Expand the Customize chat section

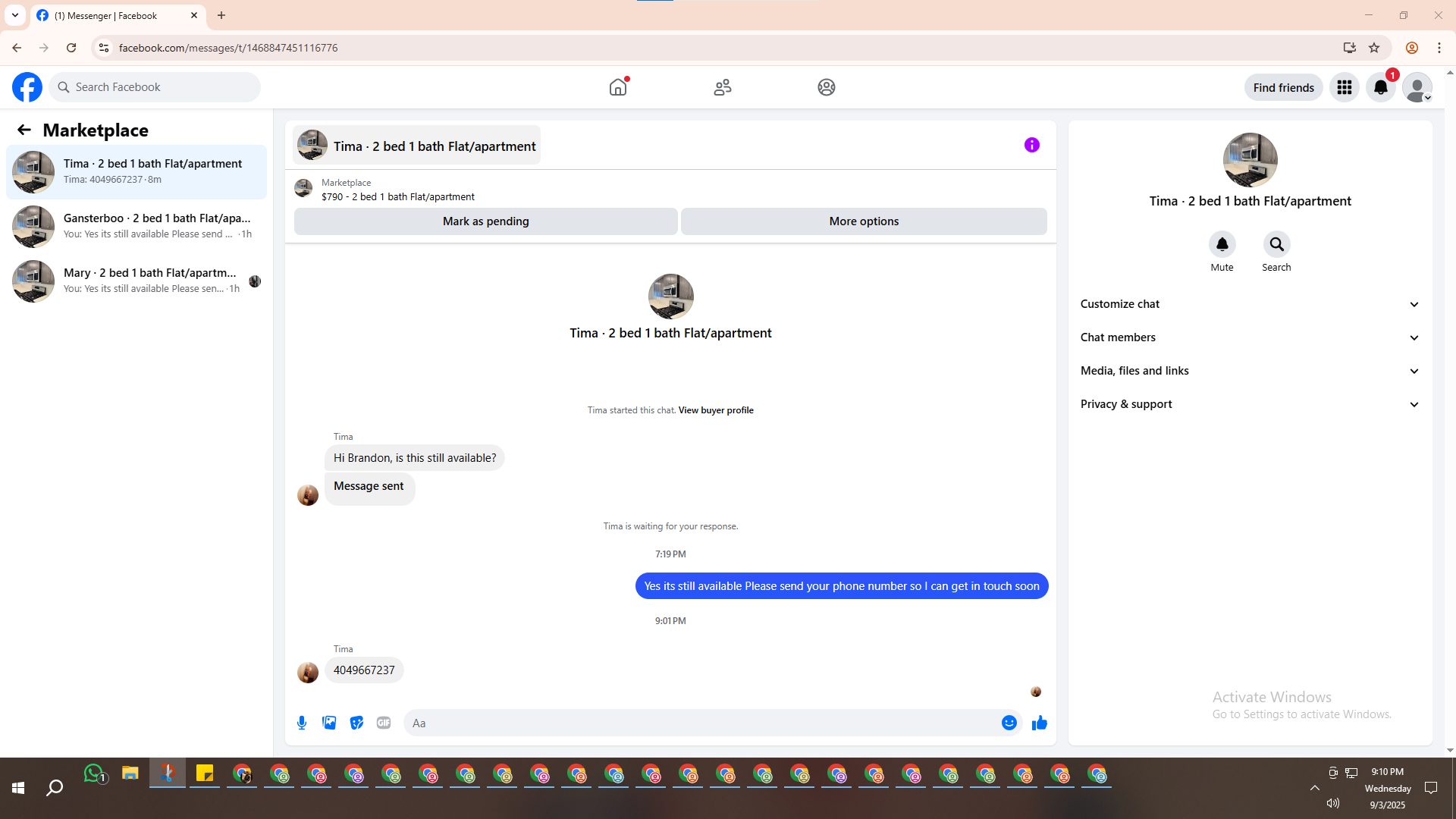coord(1250,304)
